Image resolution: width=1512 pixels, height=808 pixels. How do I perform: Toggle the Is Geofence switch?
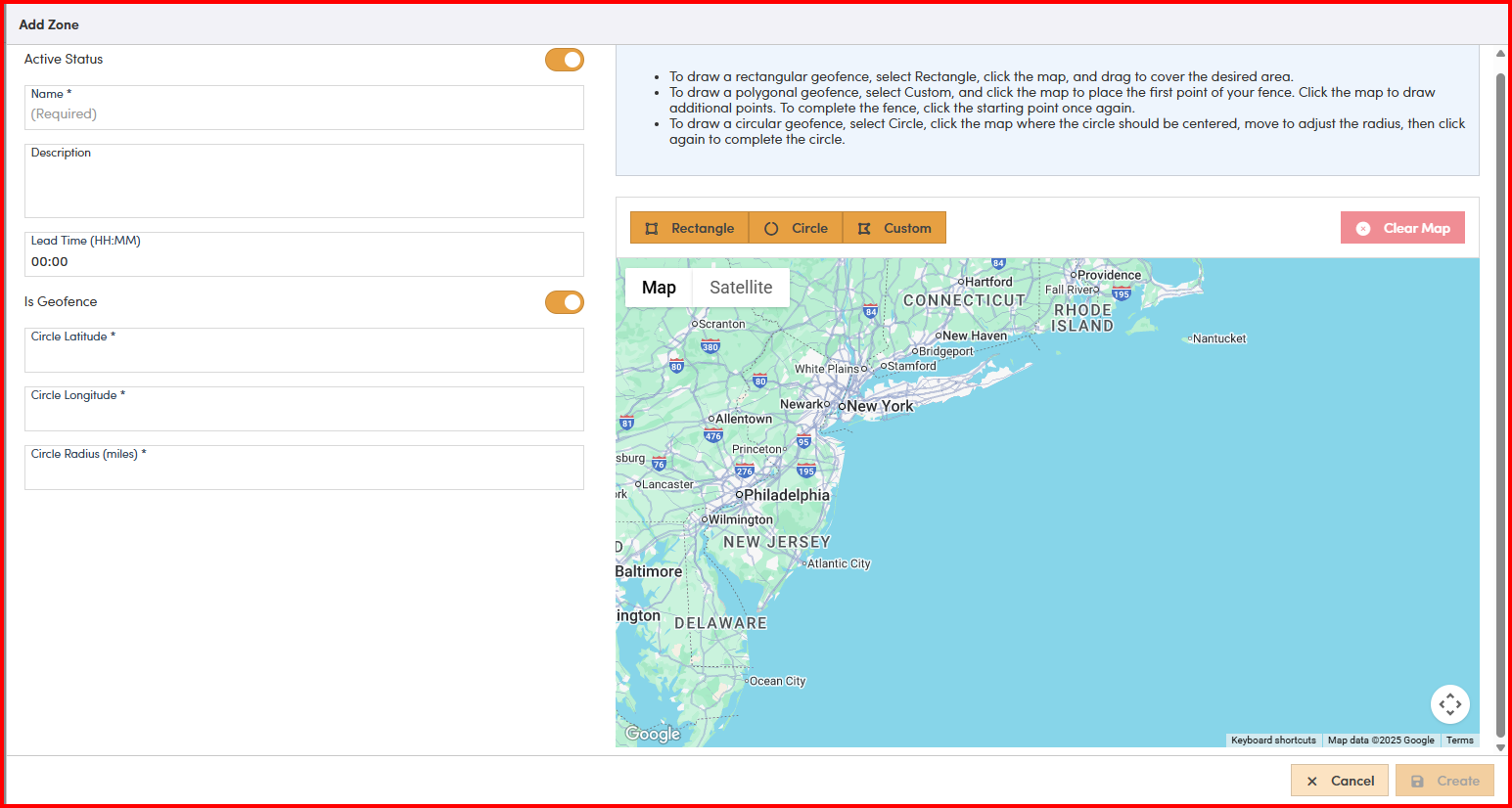565,302
